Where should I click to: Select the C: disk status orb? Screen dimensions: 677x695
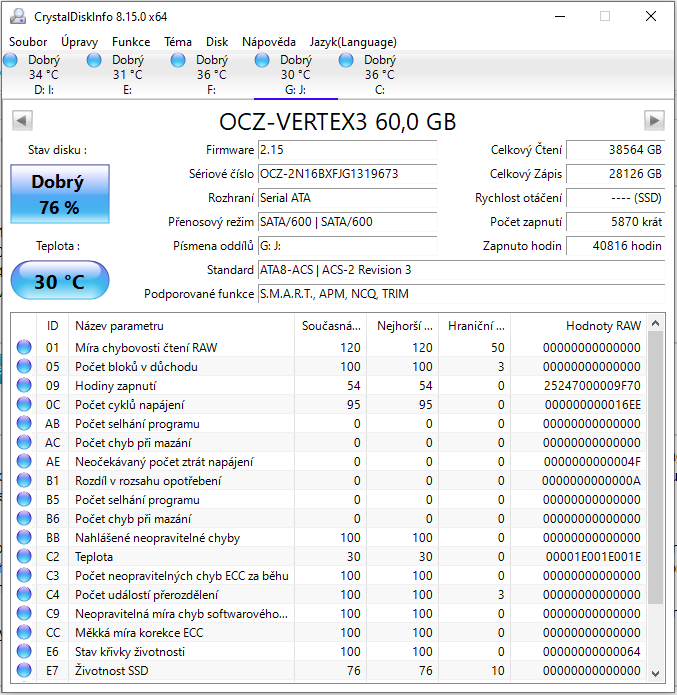click(346, 61)
